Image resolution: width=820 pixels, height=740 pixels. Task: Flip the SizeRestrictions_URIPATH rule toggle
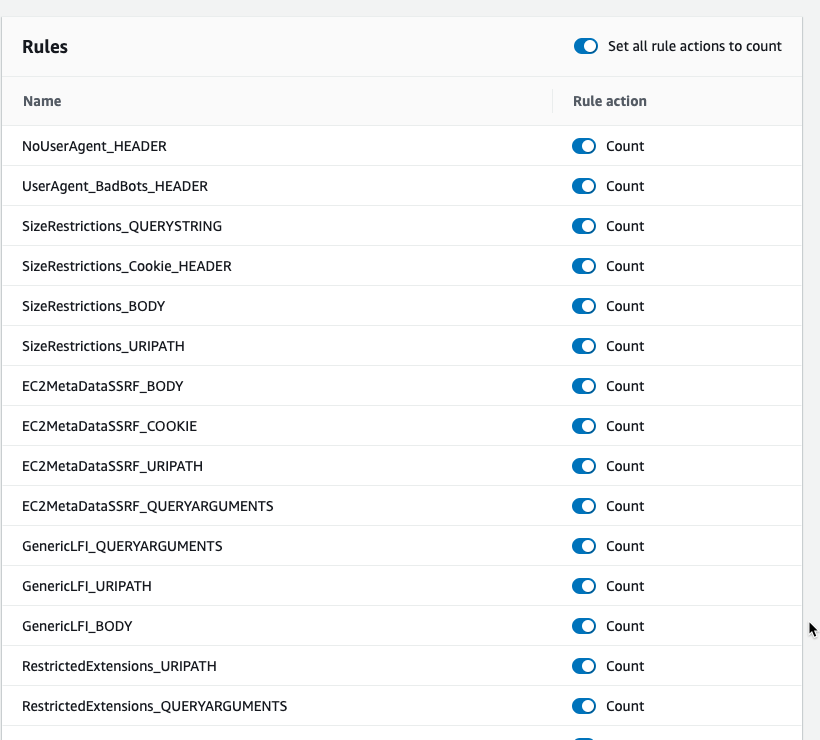click(x=584, y=346)
